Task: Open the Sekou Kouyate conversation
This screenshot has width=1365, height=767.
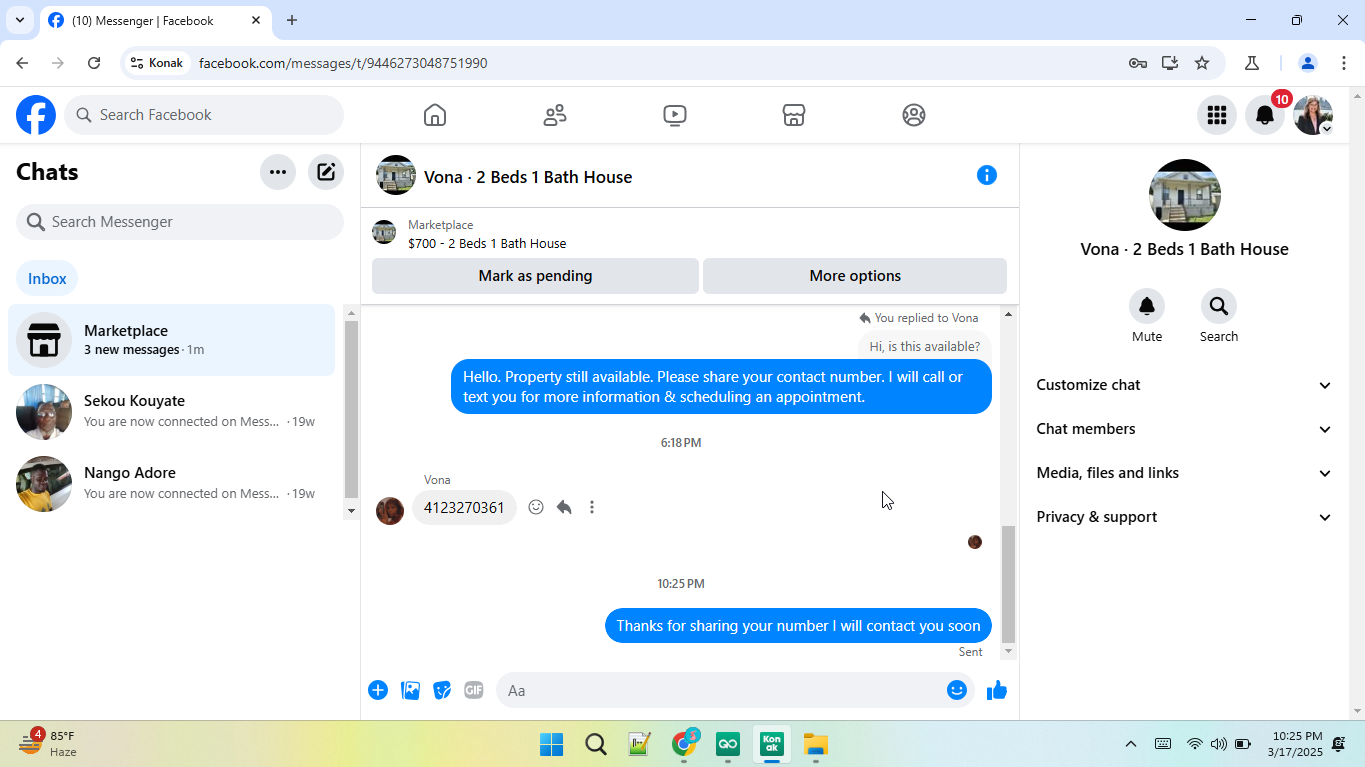Action: pyautogui.click(x=172, y=412)
